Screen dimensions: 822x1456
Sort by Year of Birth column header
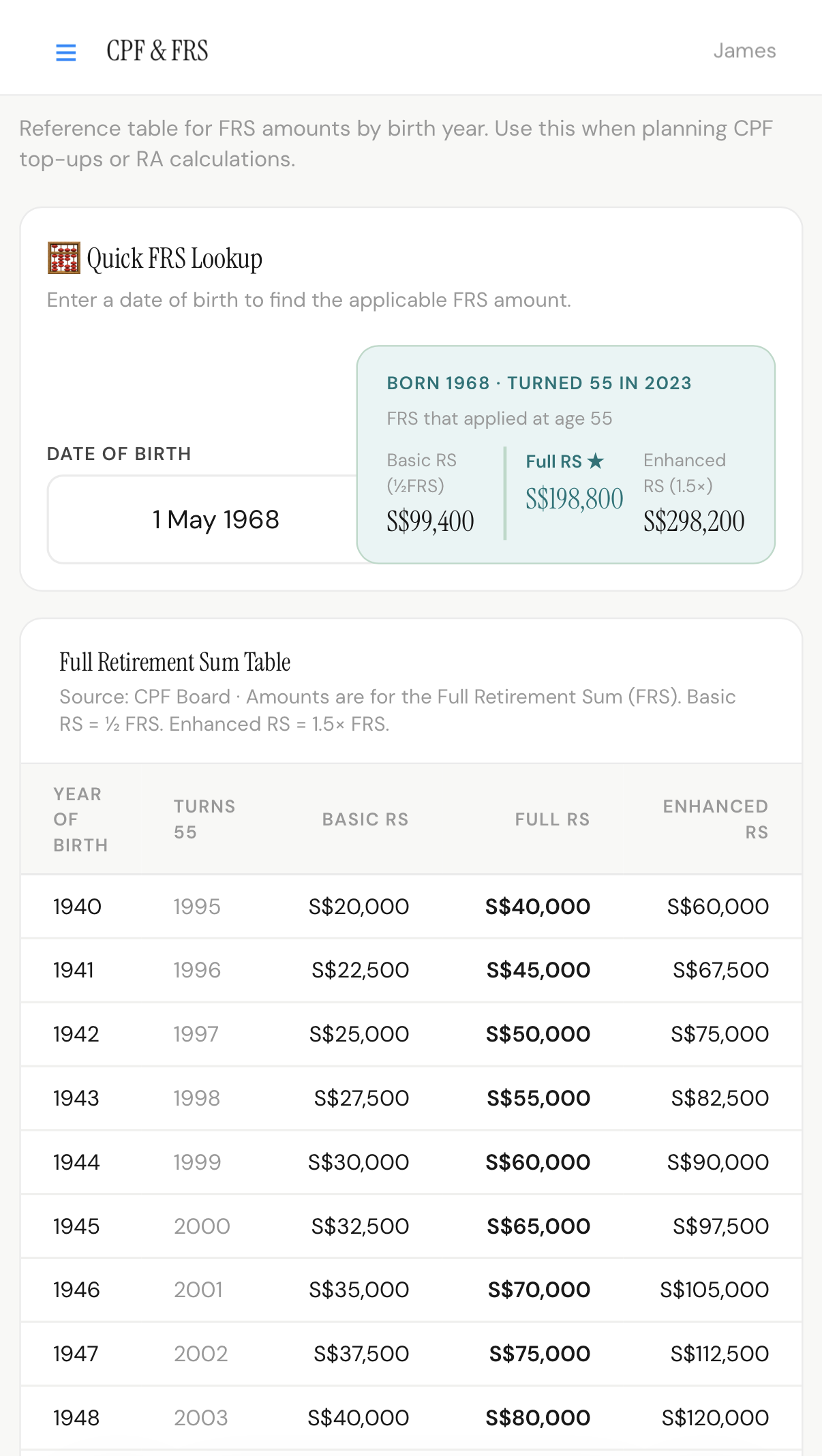[x=80, y=819]
